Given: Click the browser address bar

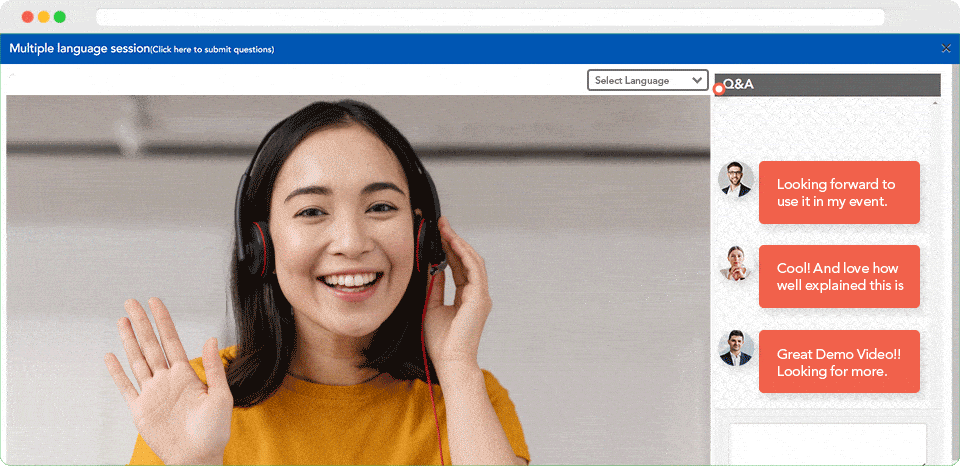Looking at the screenshot, I should point(490,17).
